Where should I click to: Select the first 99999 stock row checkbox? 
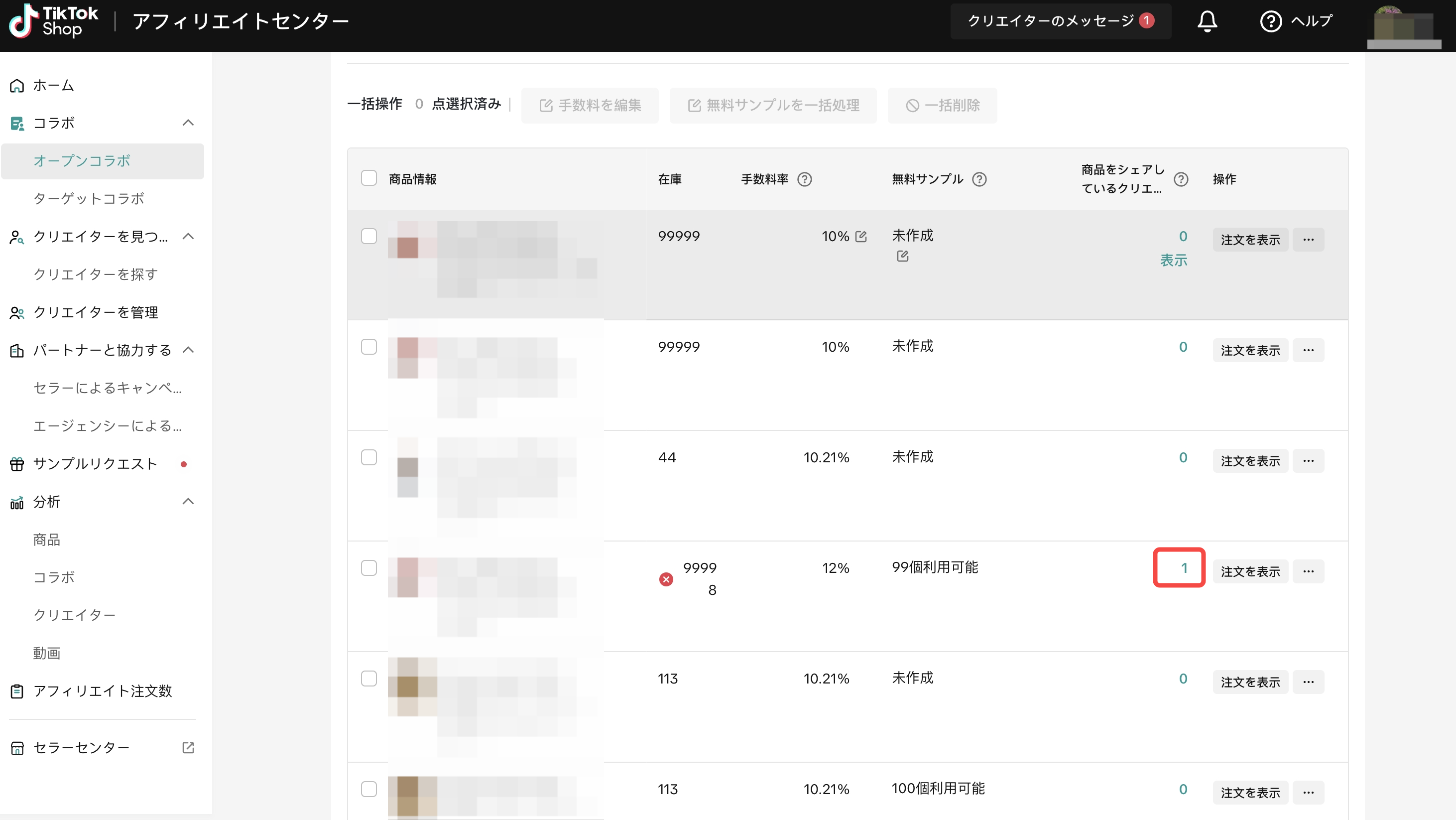(368, 236)
